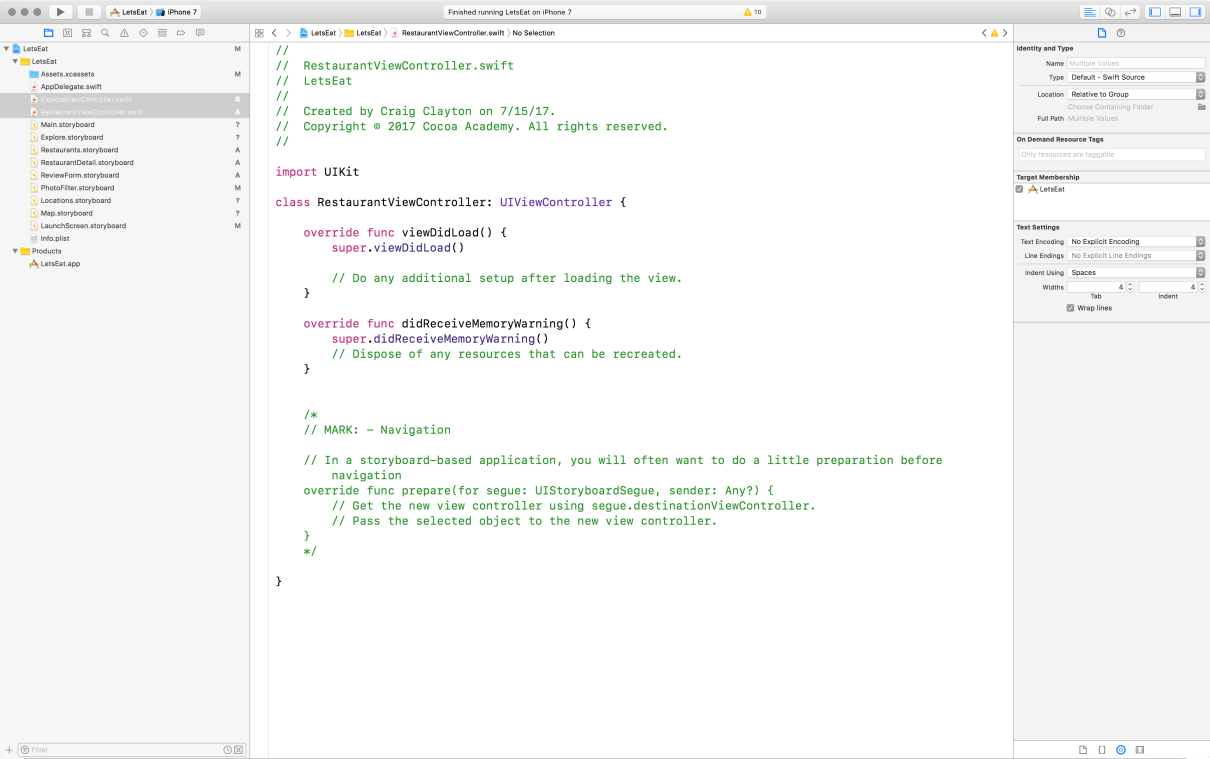This screenshot has height=759, width=1210.
Task: Open the Test navigator diamond icon
Action: (143, 33)
